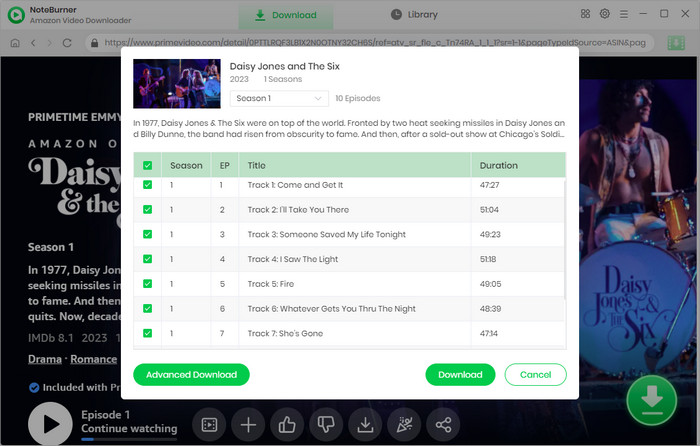
Task: Uncheck Track 6: Whatever Gets You Thru The Night
Action: 147,308
